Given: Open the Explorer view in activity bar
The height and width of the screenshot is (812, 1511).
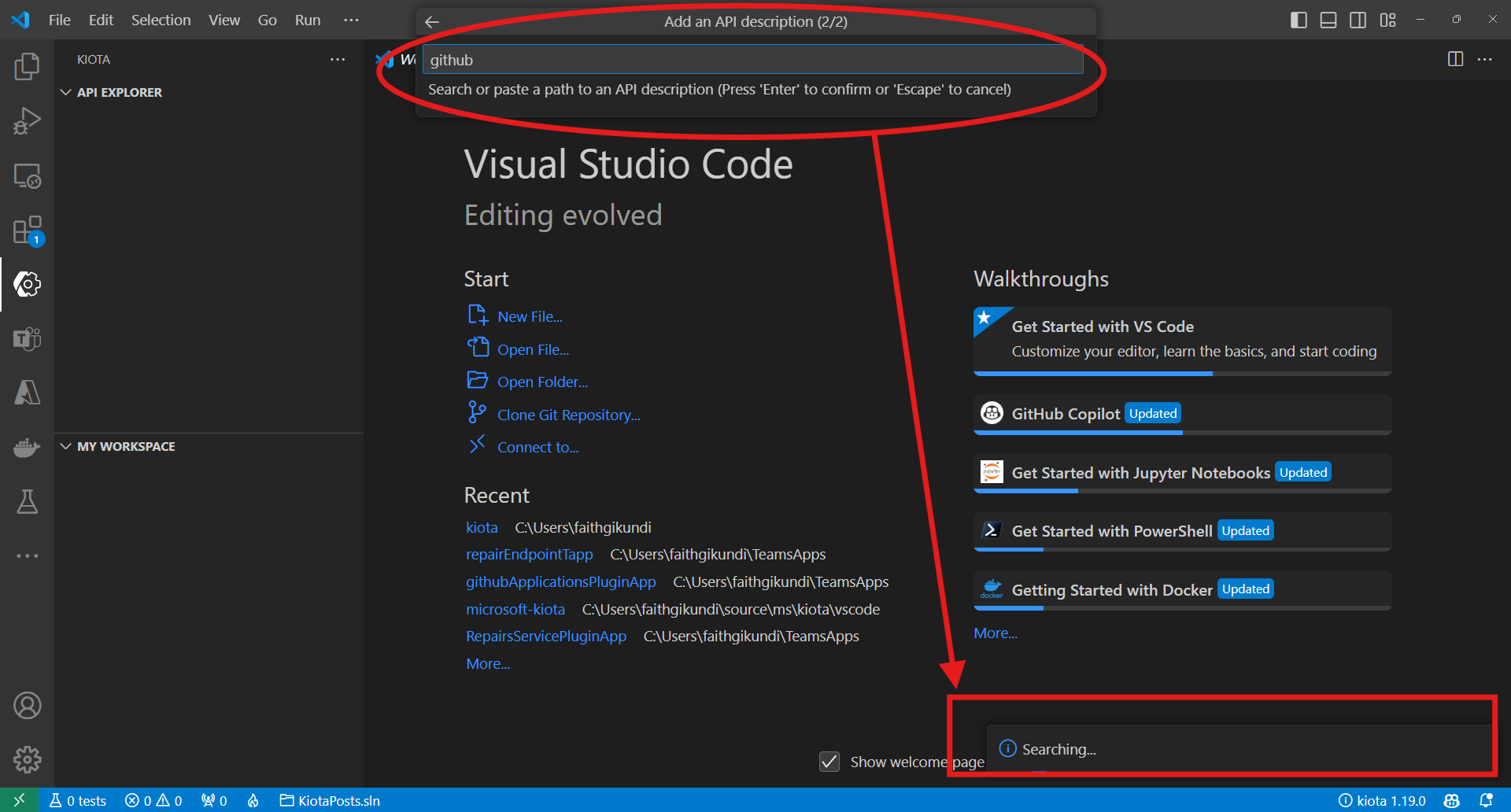Looking at the screenshot, I should (27, 67).
